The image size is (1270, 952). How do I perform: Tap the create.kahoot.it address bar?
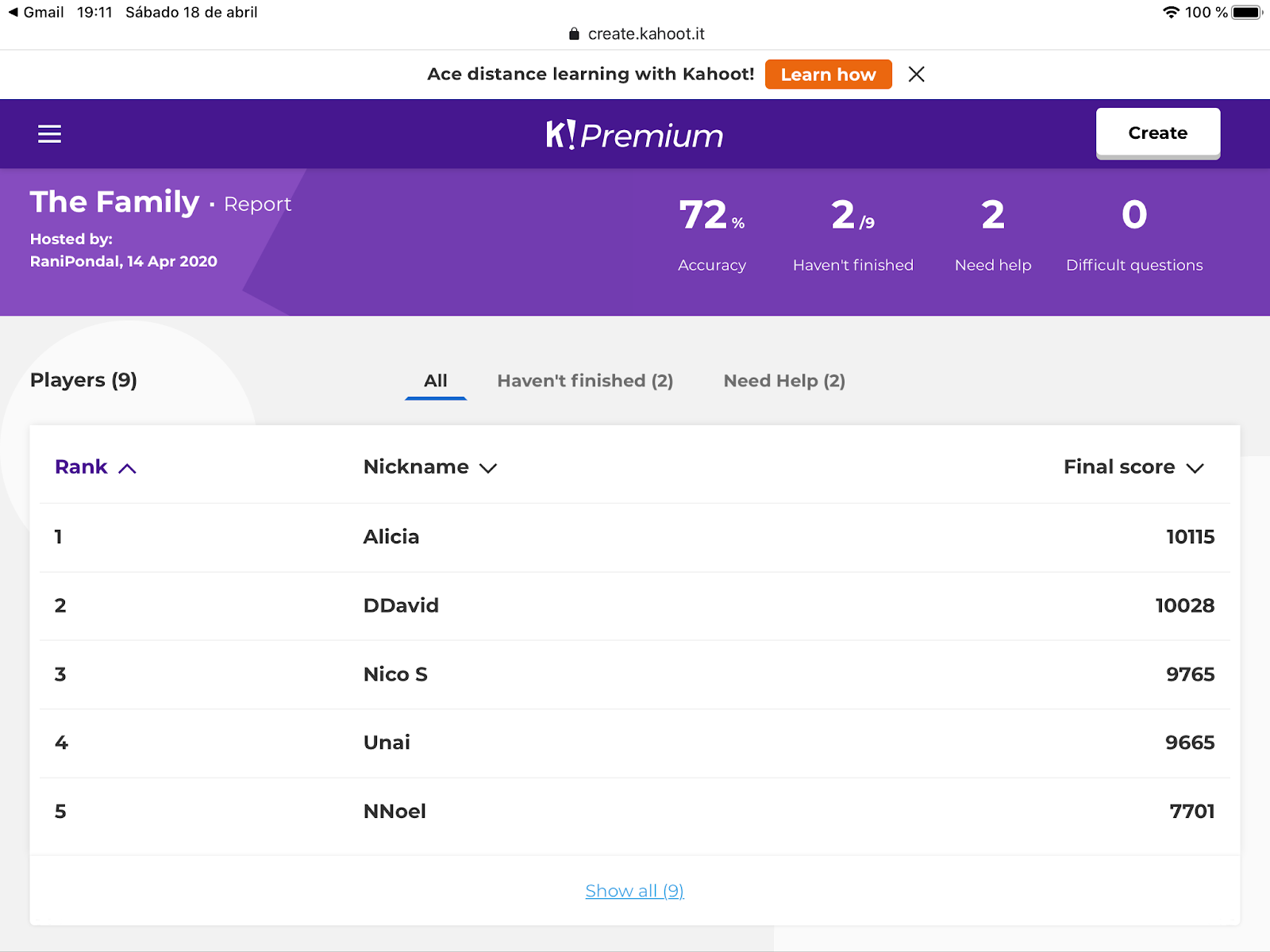click(x=637, y=34)
